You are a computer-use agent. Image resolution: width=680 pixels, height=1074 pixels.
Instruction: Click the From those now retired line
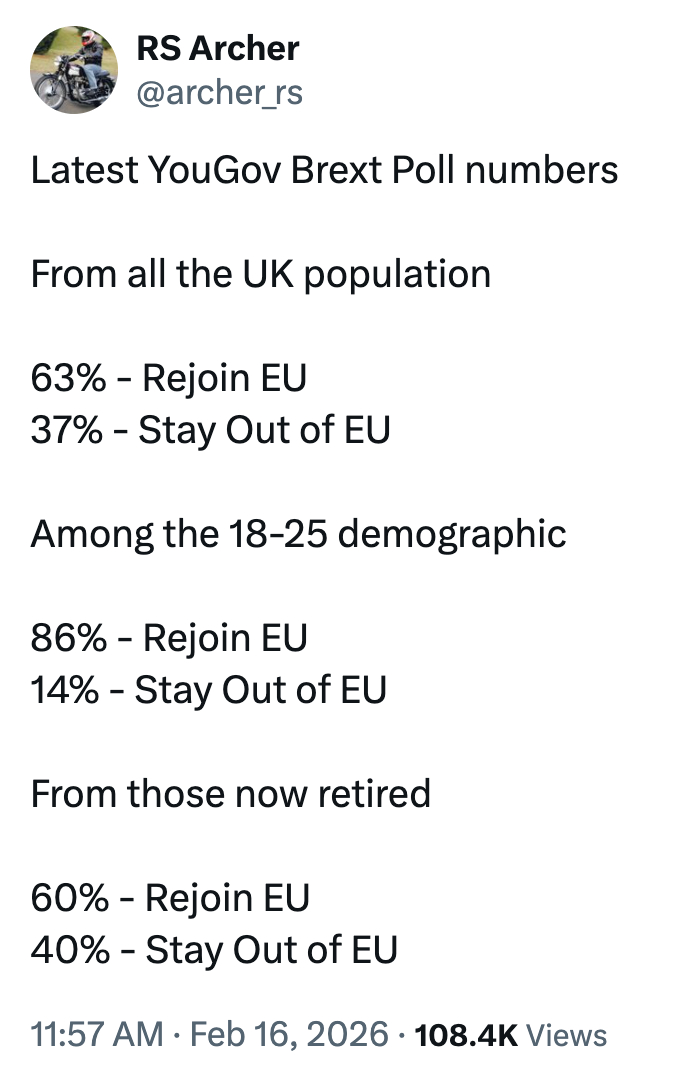(x=230, y=794)
